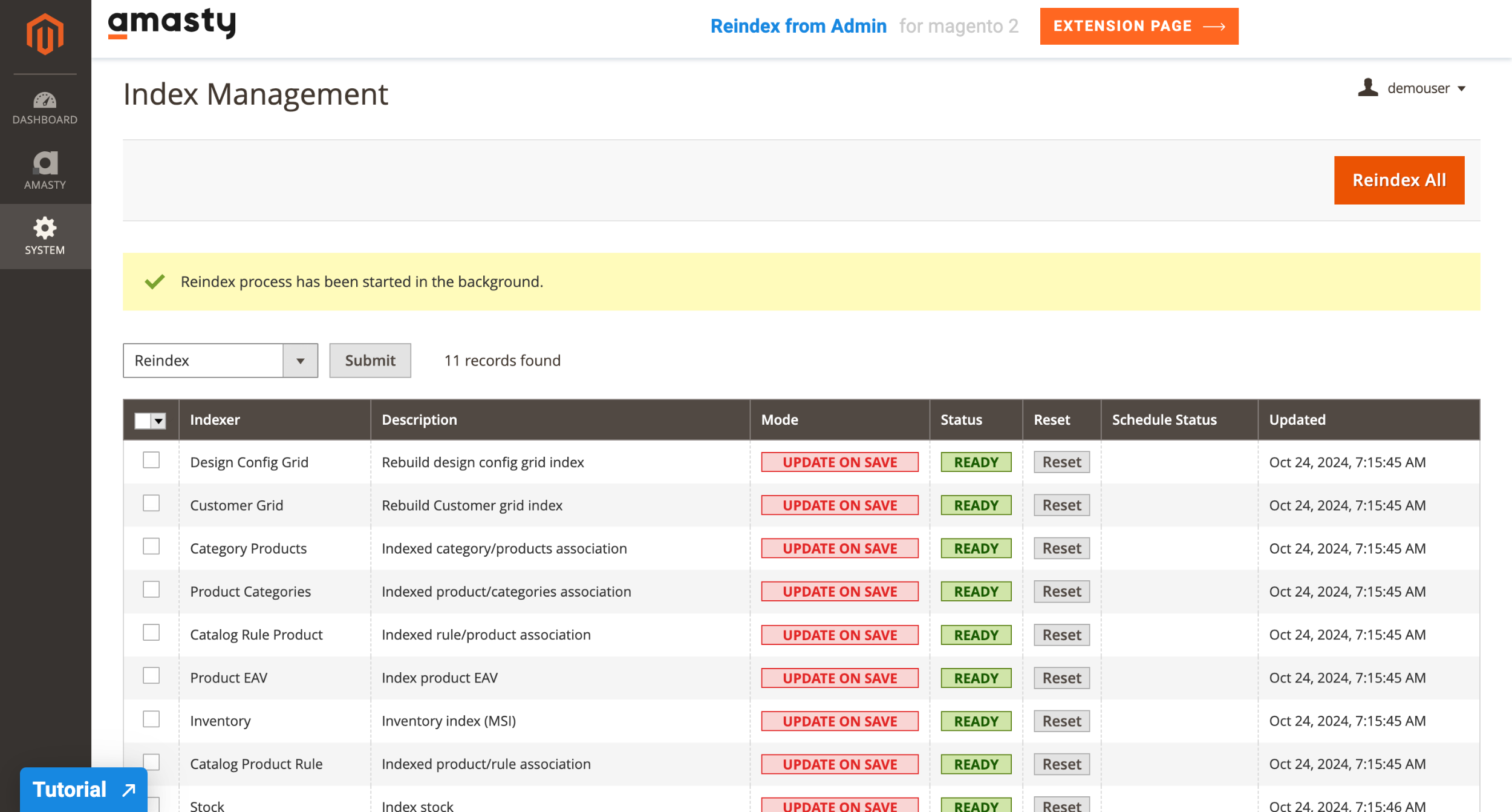Toggle the select-all checkbox in table header
The height and width of the screenshot is (812, 1512).
(x=142, y=419)
